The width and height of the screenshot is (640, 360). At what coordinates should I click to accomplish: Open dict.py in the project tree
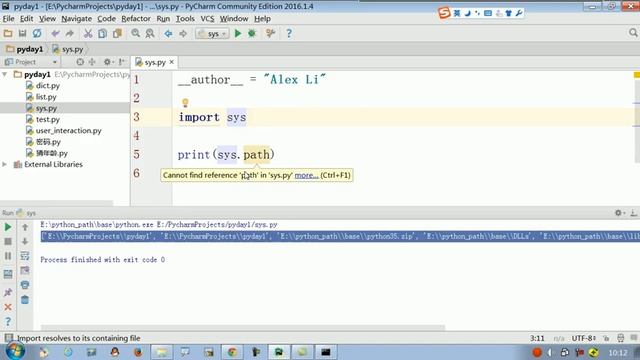pyautogui.click(x=47, y=86)
